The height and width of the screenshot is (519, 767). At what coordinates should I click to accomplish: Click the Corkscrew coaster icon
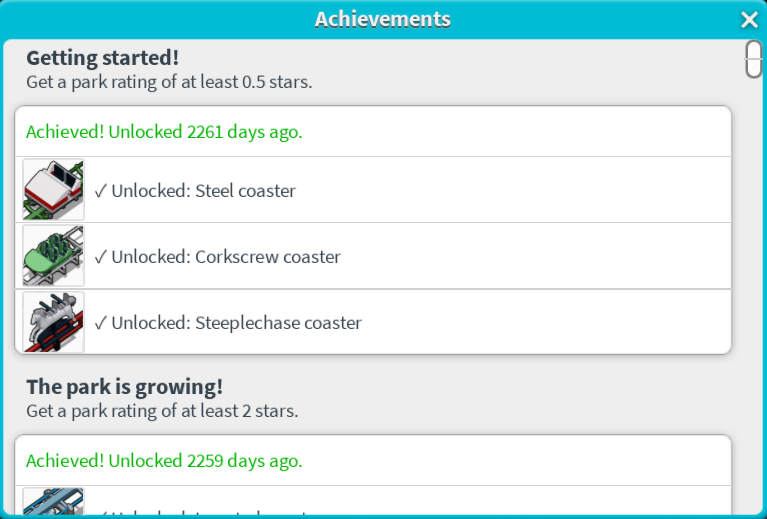(53, 256)
